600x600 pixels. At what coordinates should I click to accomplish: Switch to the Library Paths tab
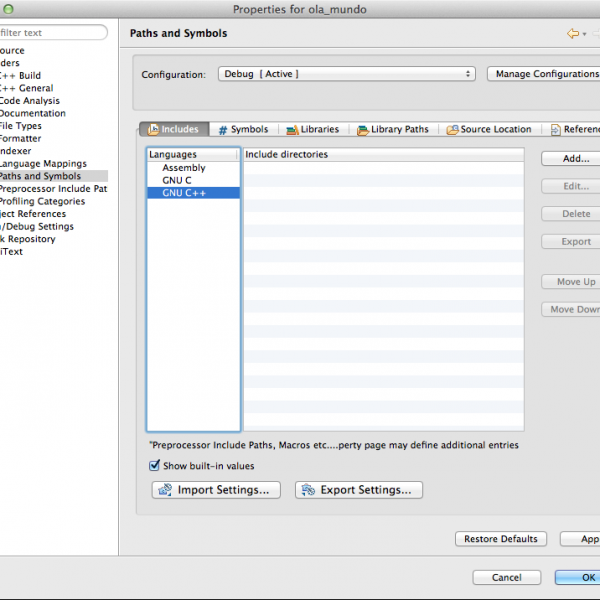pos(393,129)
